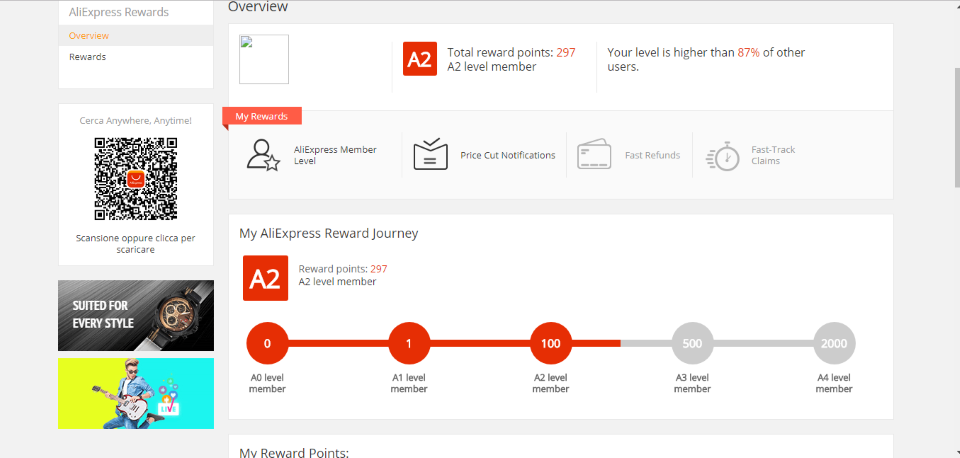The height and width of the screenshot is (458, 960).
Task: Select the A0 level milestone circle
Action: click(267, 343)
